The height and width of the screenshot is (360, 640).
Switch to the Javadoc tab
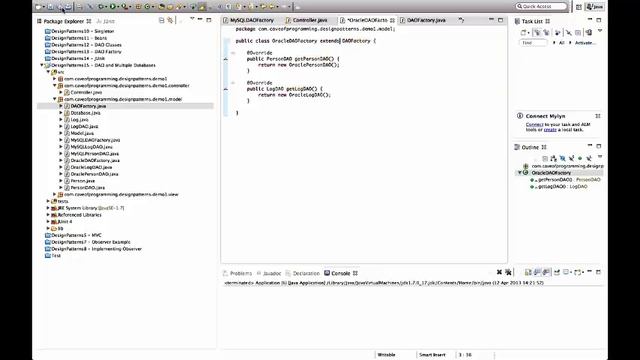[x=269, y=273]
